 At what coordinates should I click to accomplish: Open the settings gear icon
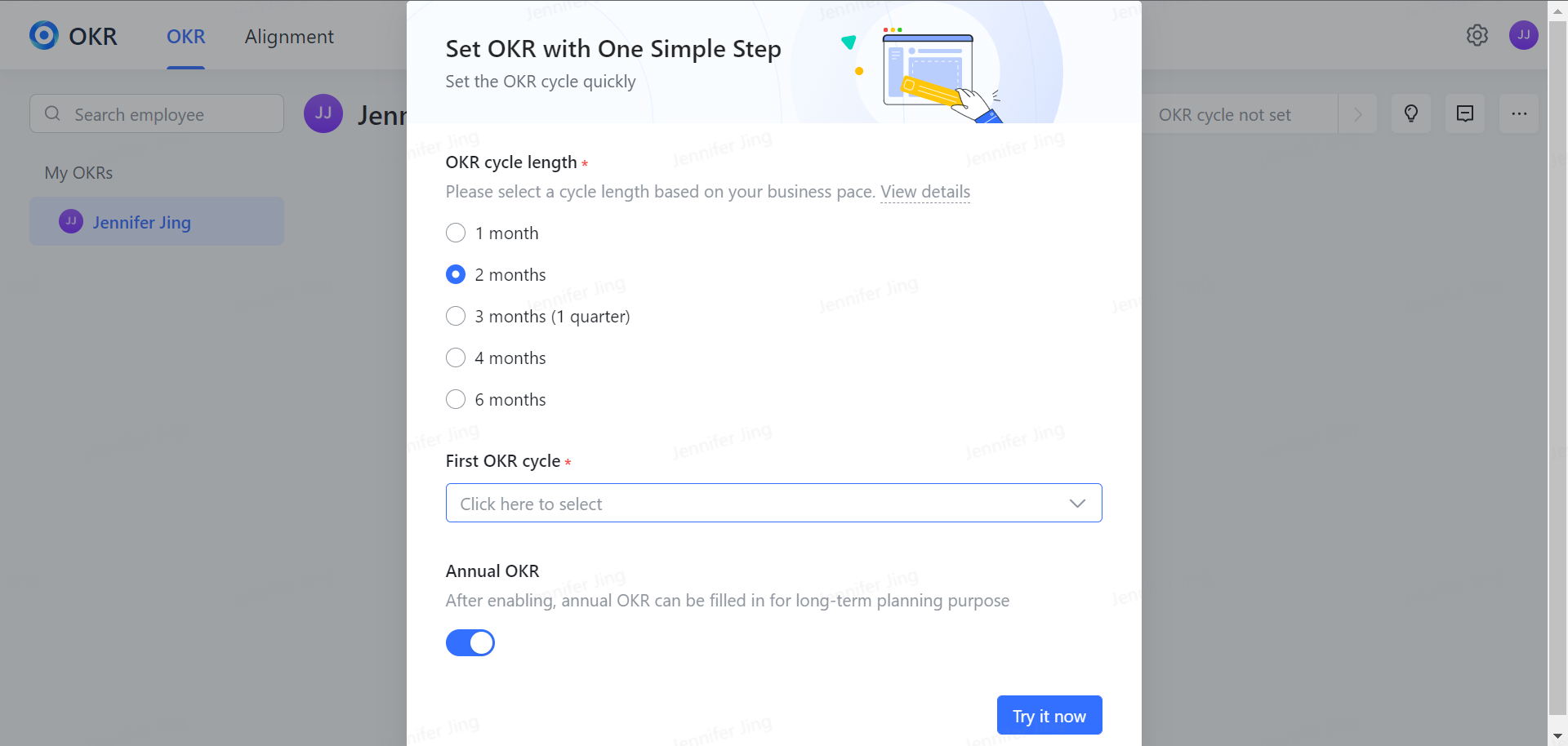(x=1477, y=34)
